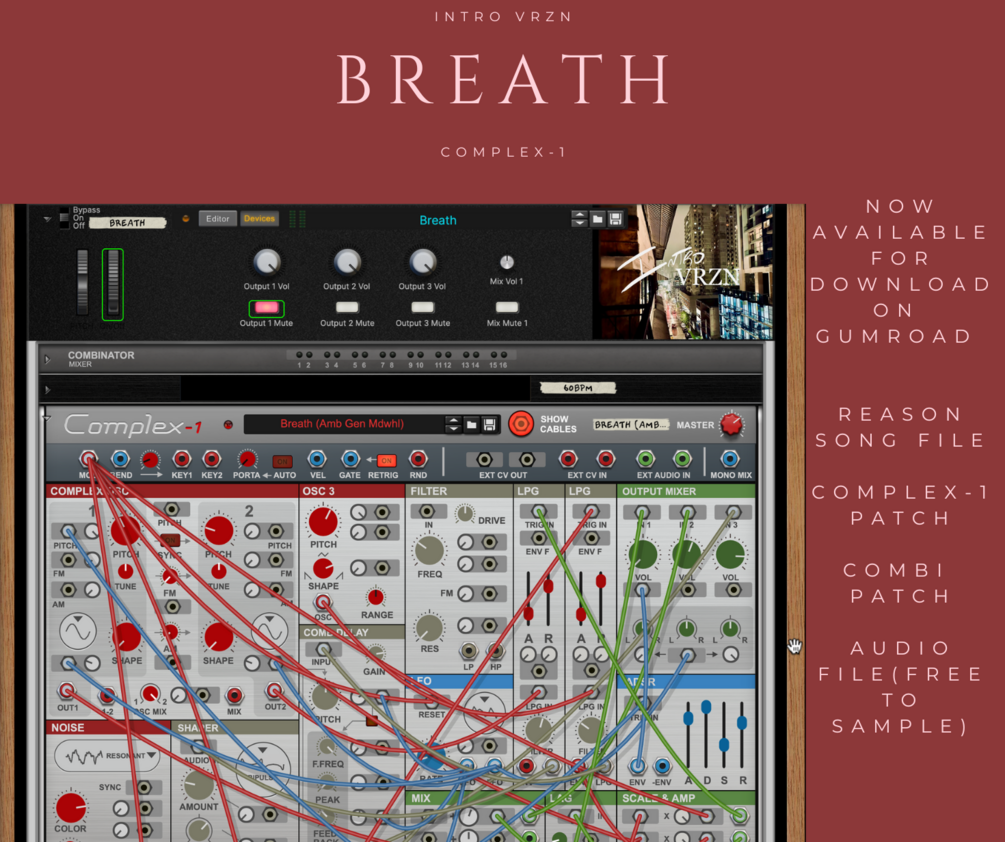
Task: Click the Show Cables round button
Action: tap(520, 424)
